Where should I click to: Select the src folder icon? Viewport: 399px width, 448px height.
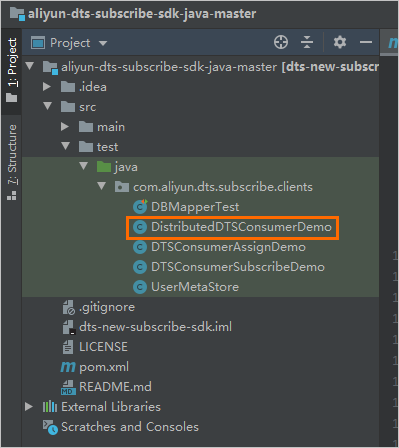click(x=68, y=107)
